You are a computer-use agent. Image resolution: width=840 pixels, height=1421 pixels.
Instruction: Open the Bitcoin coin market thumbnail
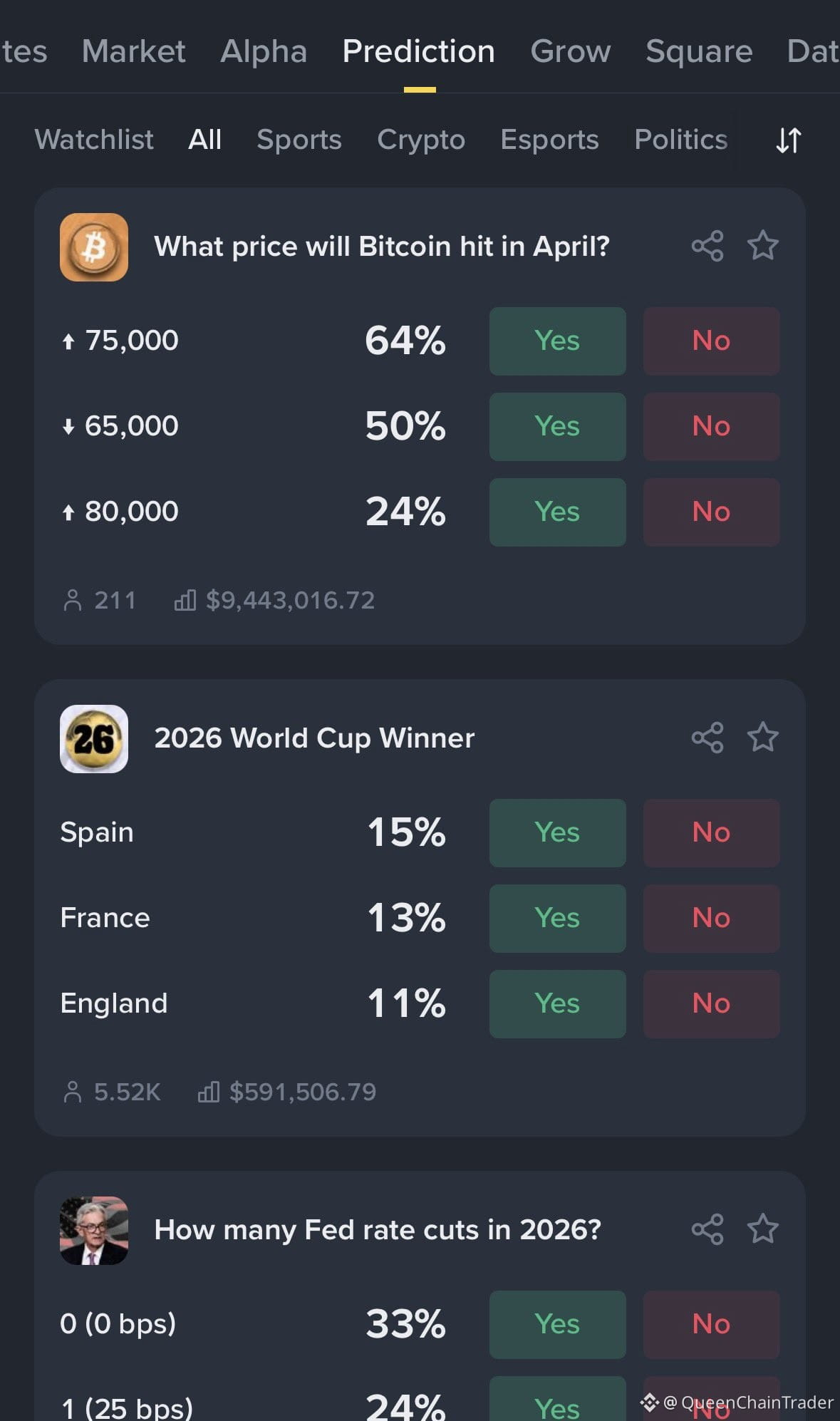pyautogui.click(x=94, y=247)
